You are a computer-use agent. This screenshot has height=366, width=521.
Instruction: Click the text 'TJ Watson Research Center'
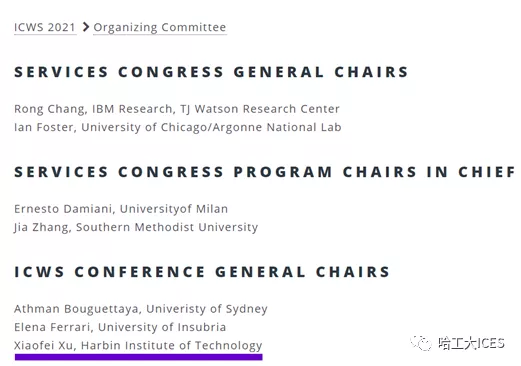[260, 109]
